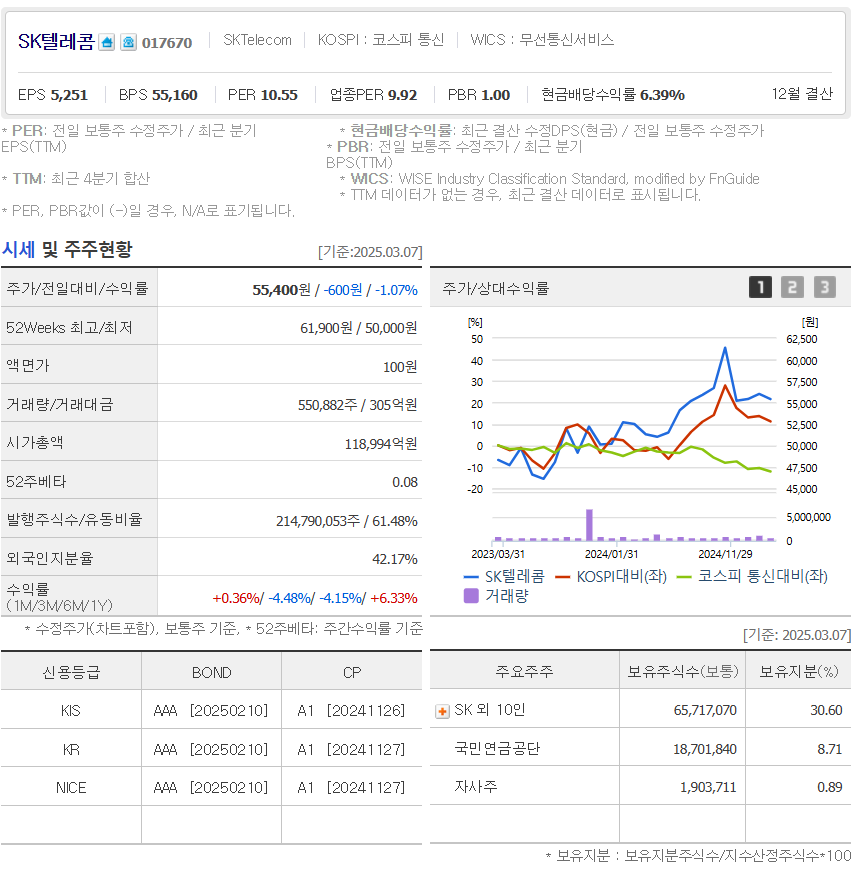This screenshot has width=854, height=879.
Task: Click the SK텔레콤 company name heading
Action: [x=56, y=41]
